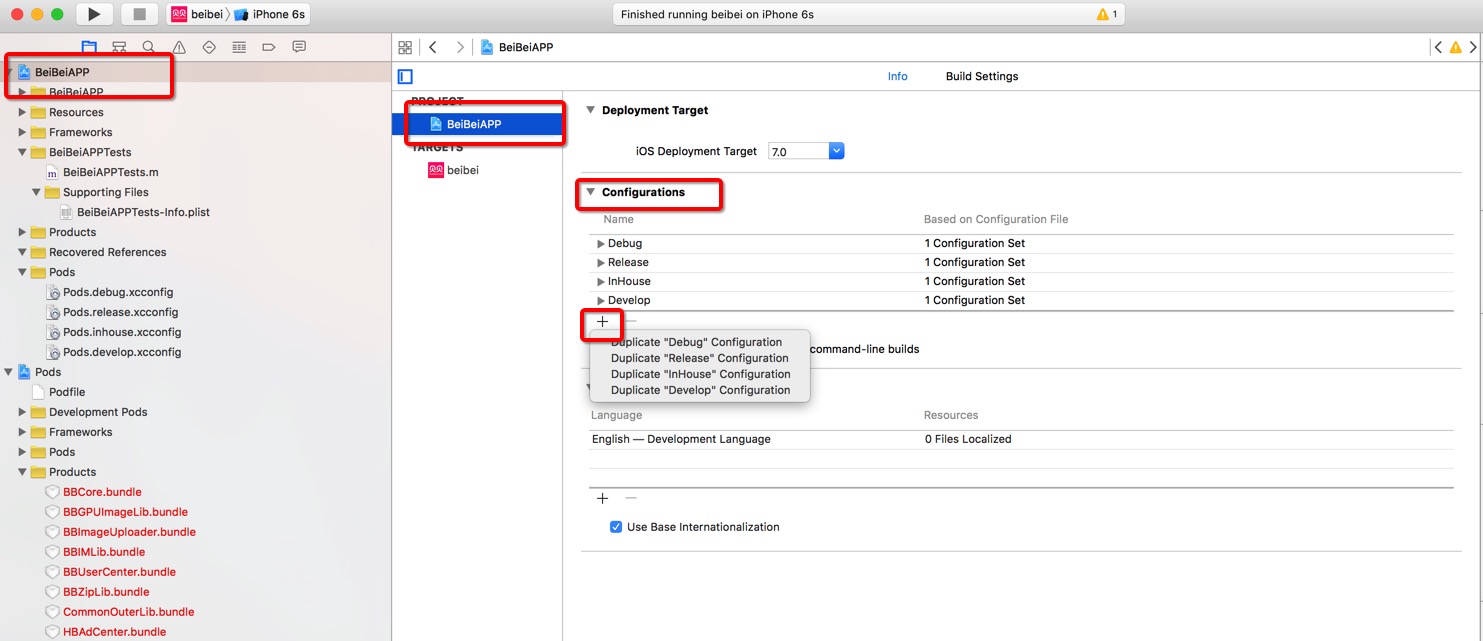Click the plus button under Configurations

click(603, 322)
